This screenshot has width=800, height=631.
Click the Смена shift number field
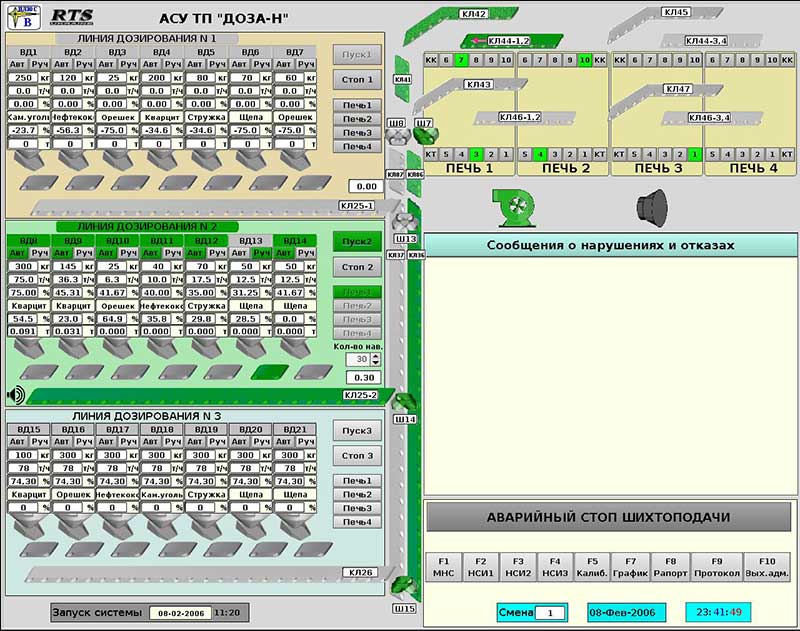[x=549, y=612]
